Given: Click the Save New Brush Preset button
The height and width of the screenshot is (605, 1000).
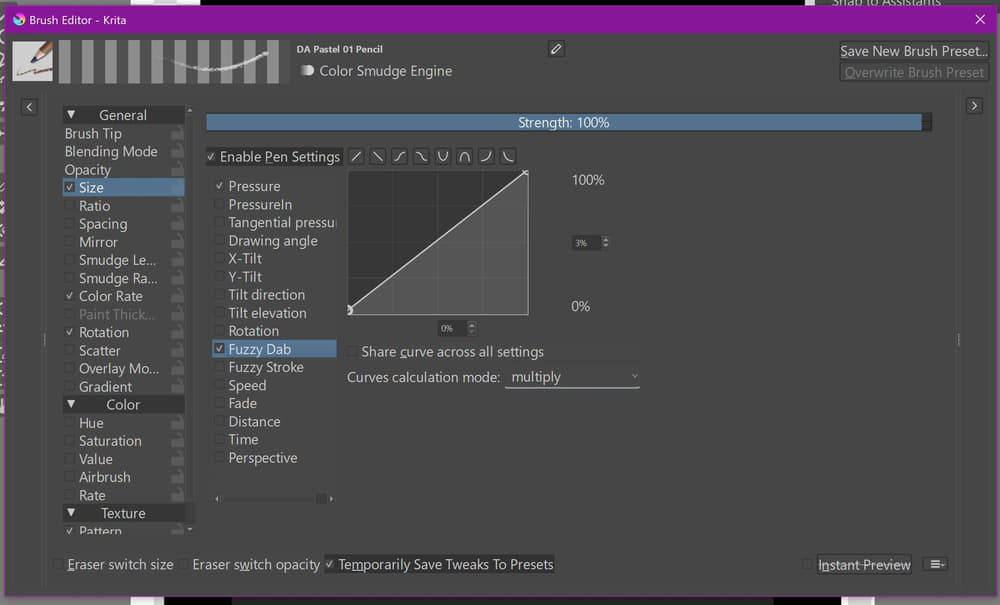Looking at the screenshot, I should [x=914, y=51].
